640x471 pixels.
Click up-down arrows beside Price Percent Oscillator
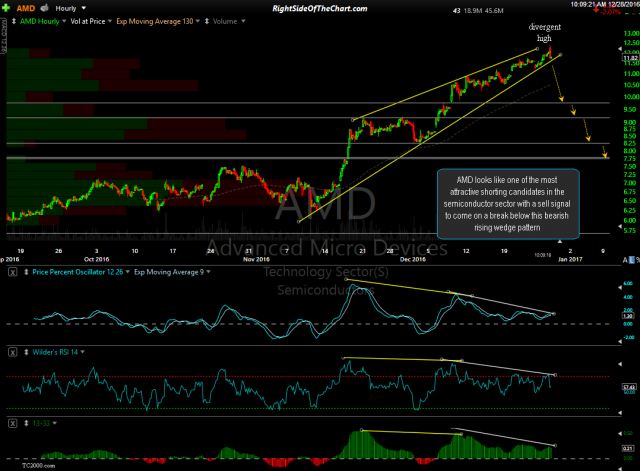[26, 272]
